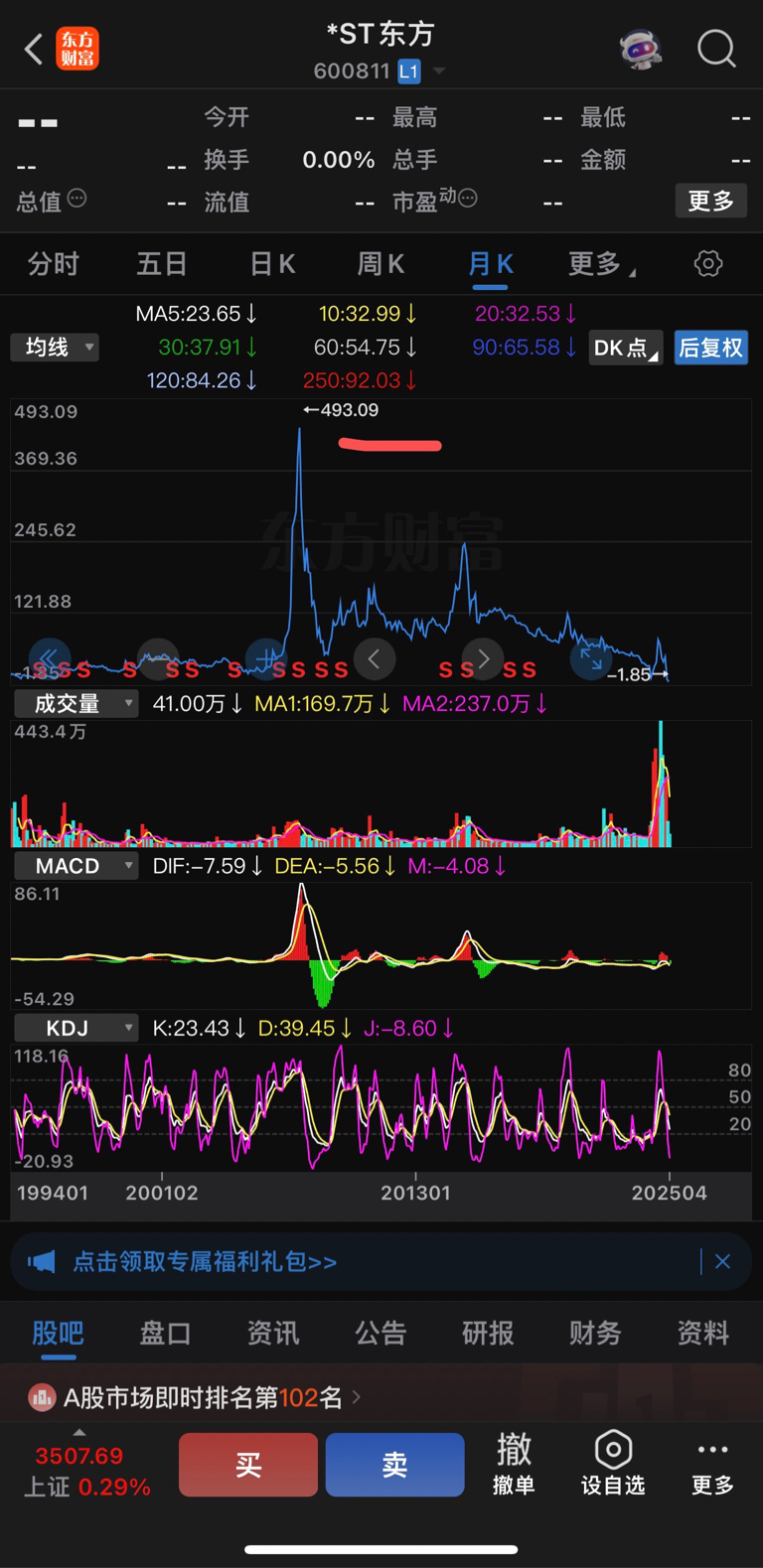Close the promotional banner
Viewport: 763px width, 1568px height.
coord(722,1261)
